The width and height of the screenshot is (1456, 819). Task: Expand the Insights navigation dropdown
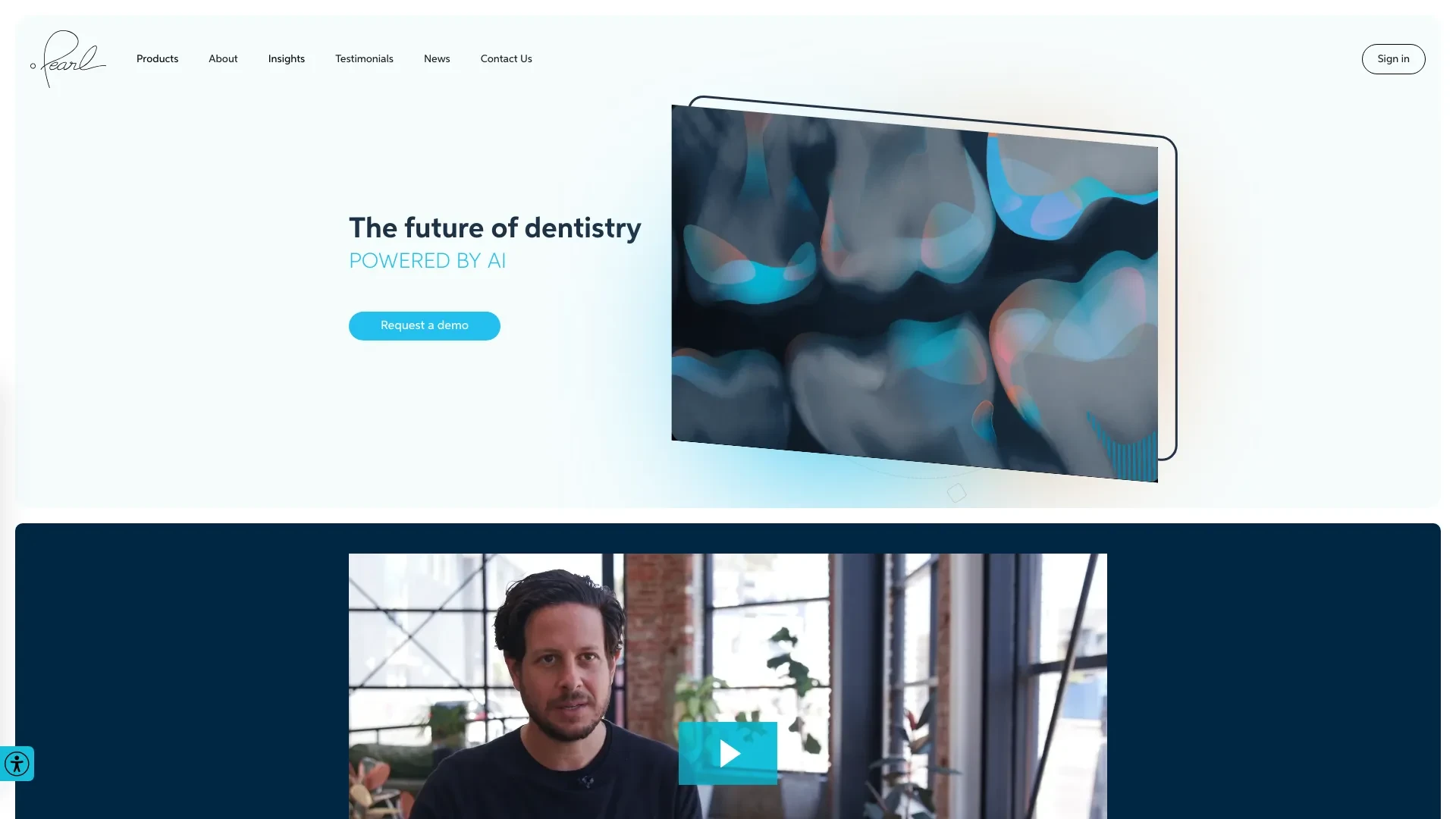click(x=285, y=58)
